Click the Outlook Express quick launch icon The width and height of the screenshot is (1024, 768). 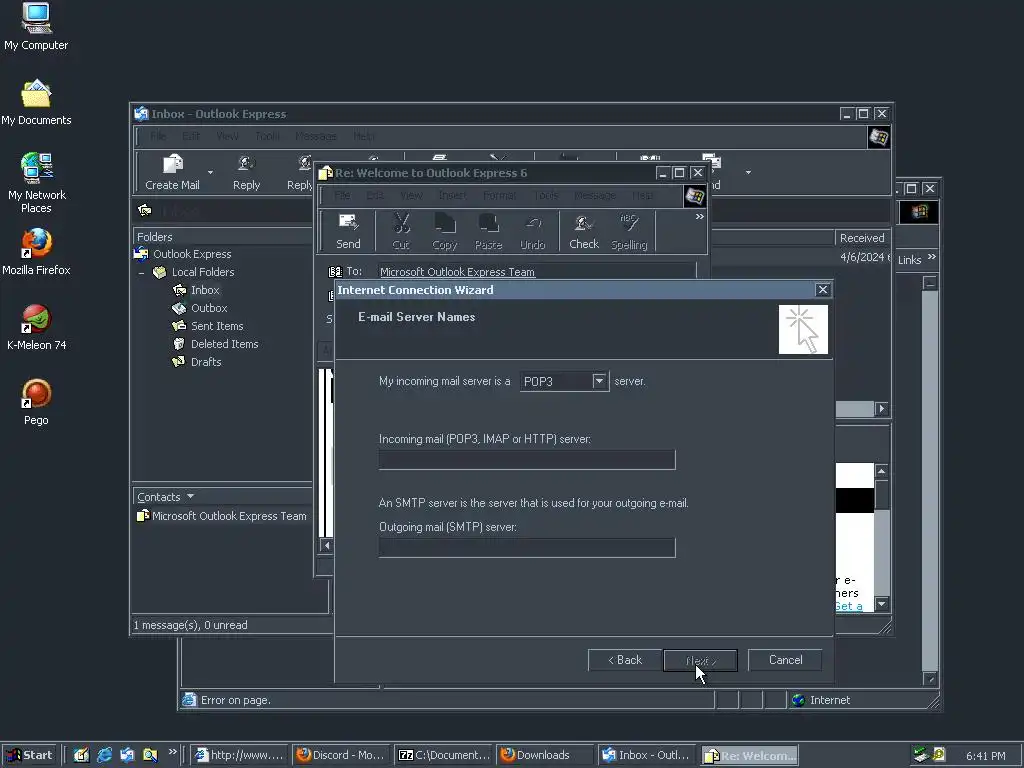127,755
